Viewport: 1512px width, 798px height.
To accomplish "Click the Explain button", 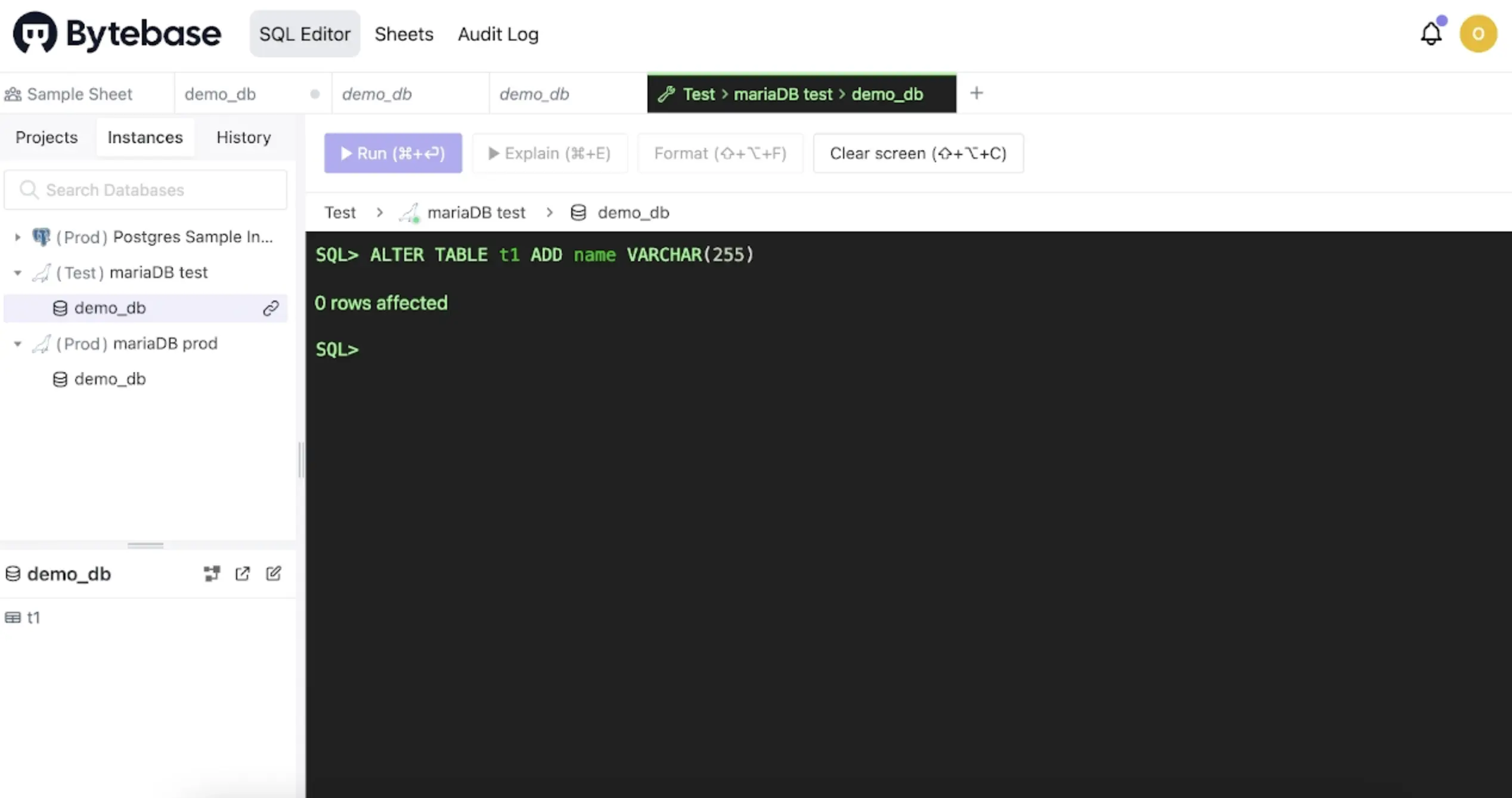I will point(549,153).
